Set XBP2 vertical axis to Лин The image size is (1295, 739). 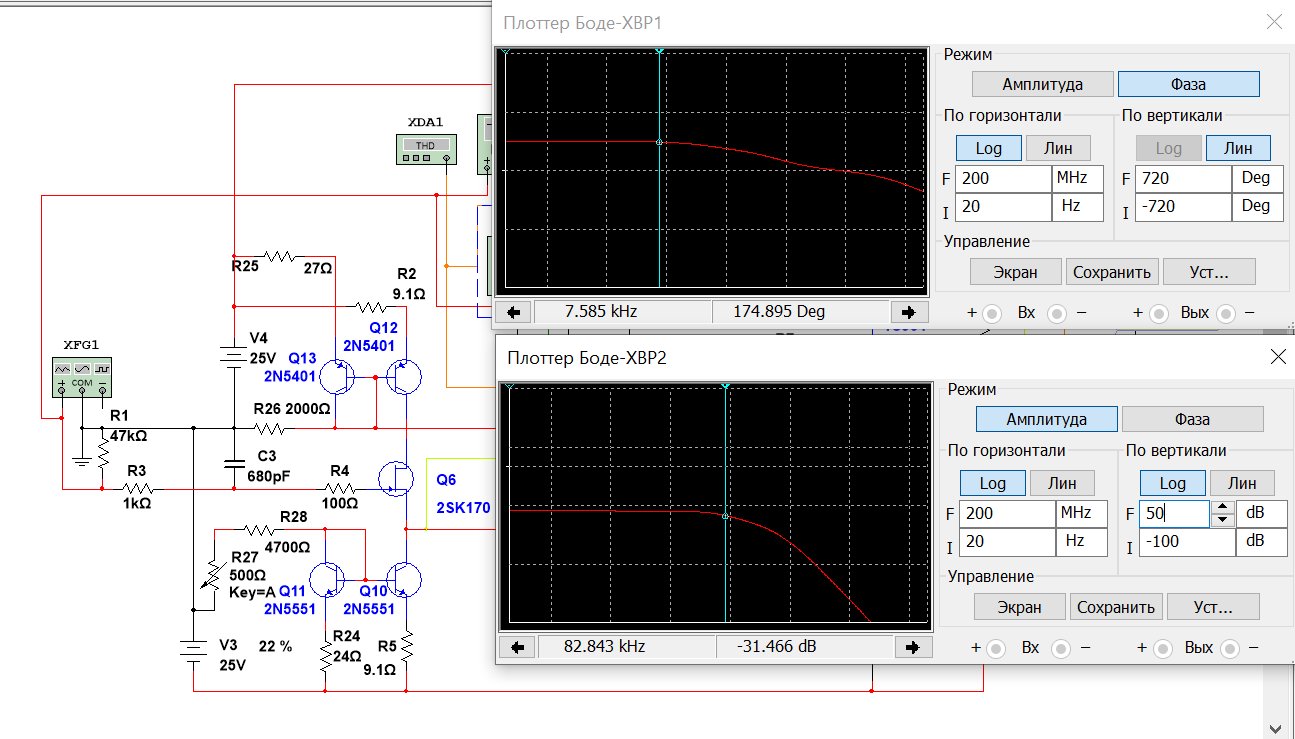pyautogui.click(x=1242, y=483)
